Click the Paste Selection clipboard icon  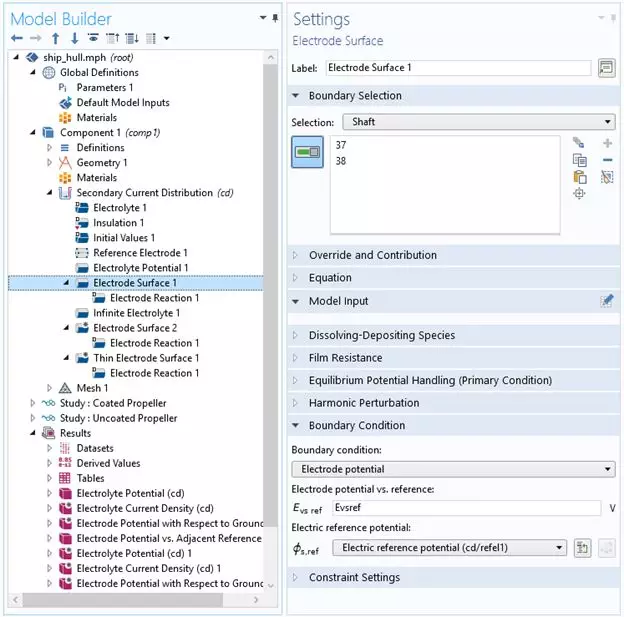[579, 177]
